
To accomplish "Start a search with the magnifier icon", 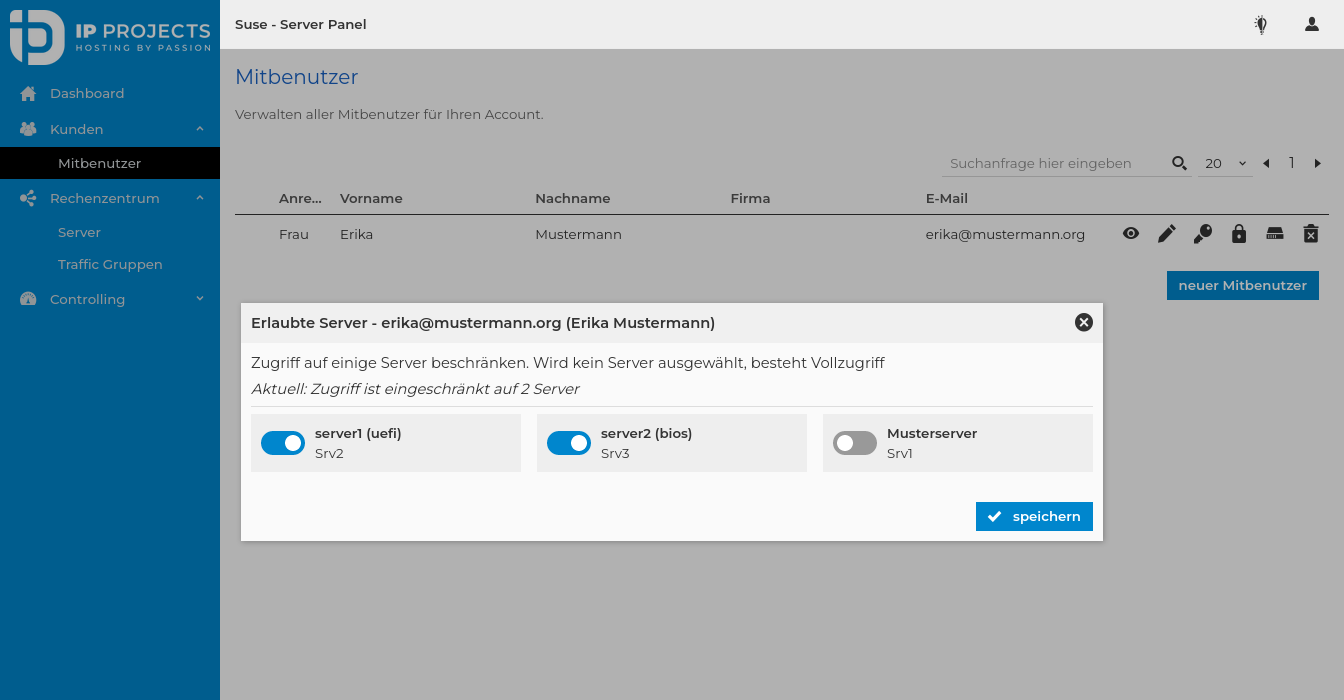I will click(1179, 162).
